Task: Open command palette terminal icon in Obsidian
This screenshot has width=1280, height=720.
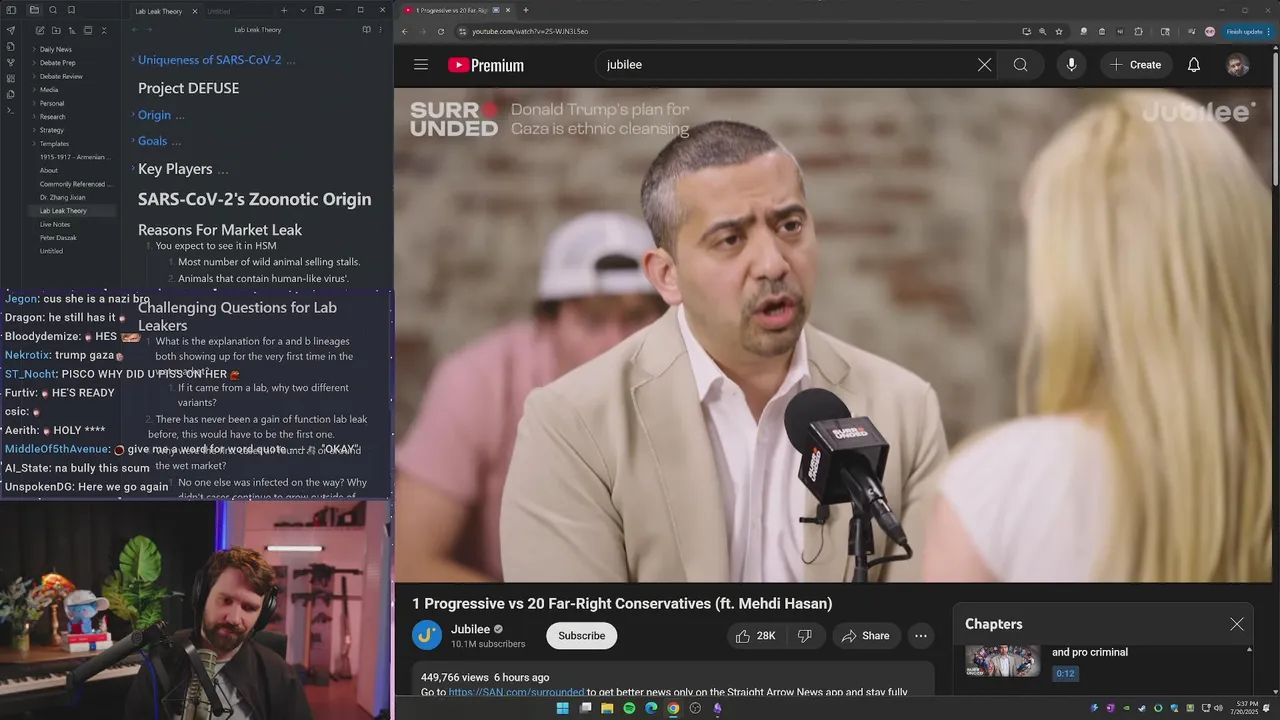Action: tap(11, 110)
